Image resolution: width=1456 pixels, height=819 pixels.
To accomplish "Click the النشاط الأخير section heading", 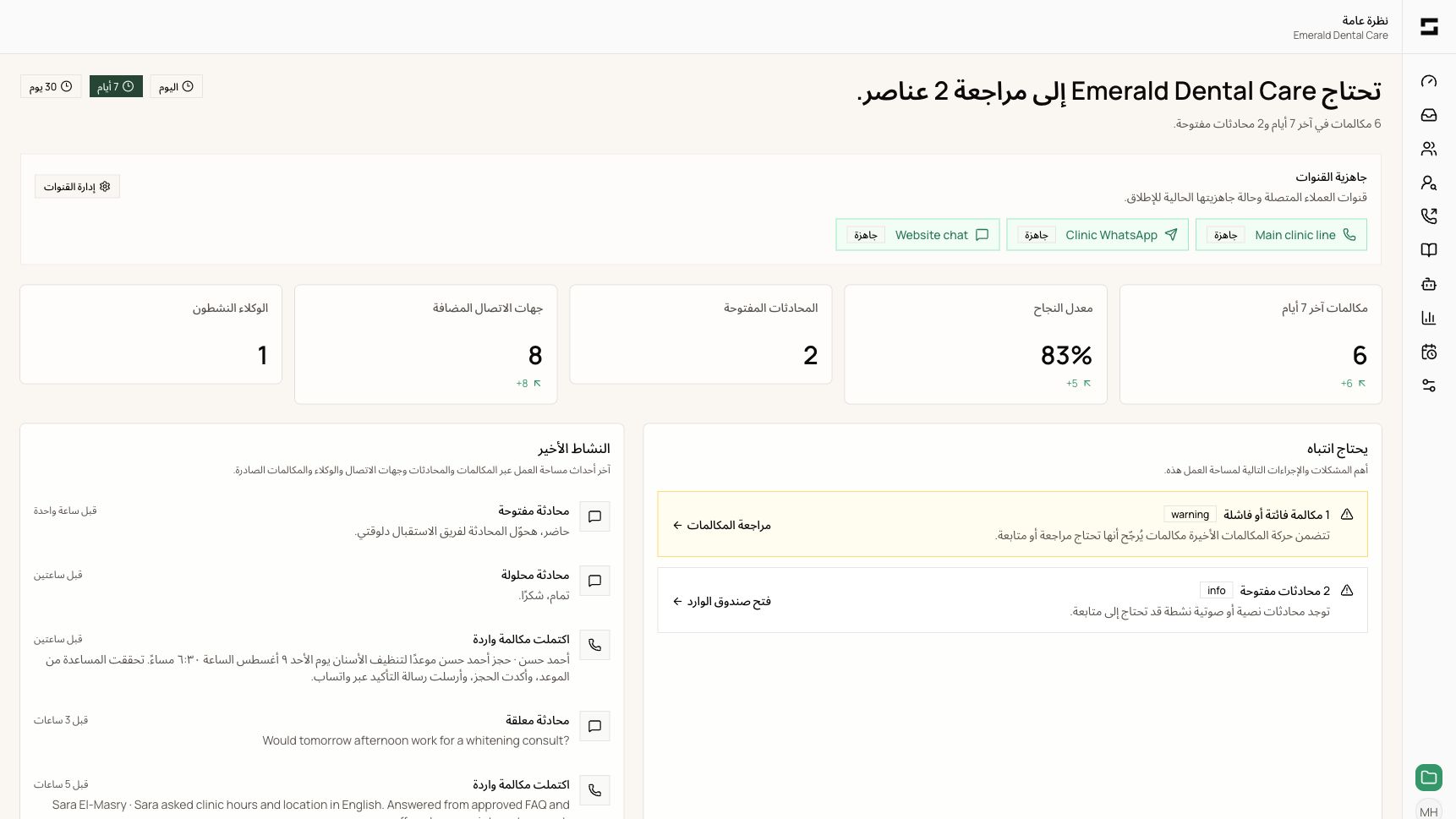I will tap(574, 448).
